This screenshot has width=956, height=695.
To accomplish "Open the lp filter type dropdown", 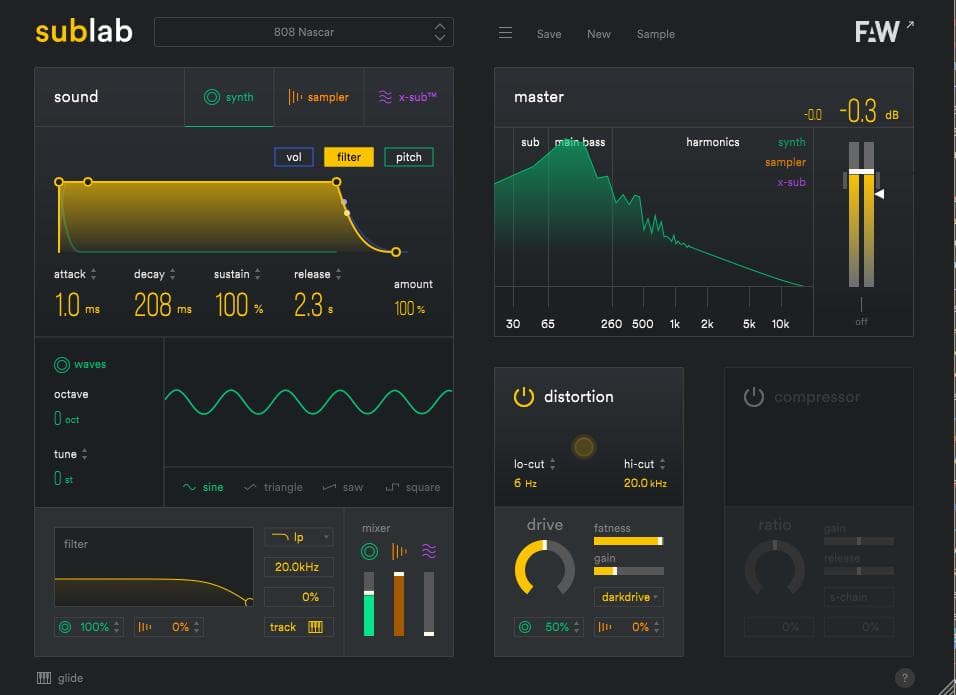I will [x=299, y=537].
